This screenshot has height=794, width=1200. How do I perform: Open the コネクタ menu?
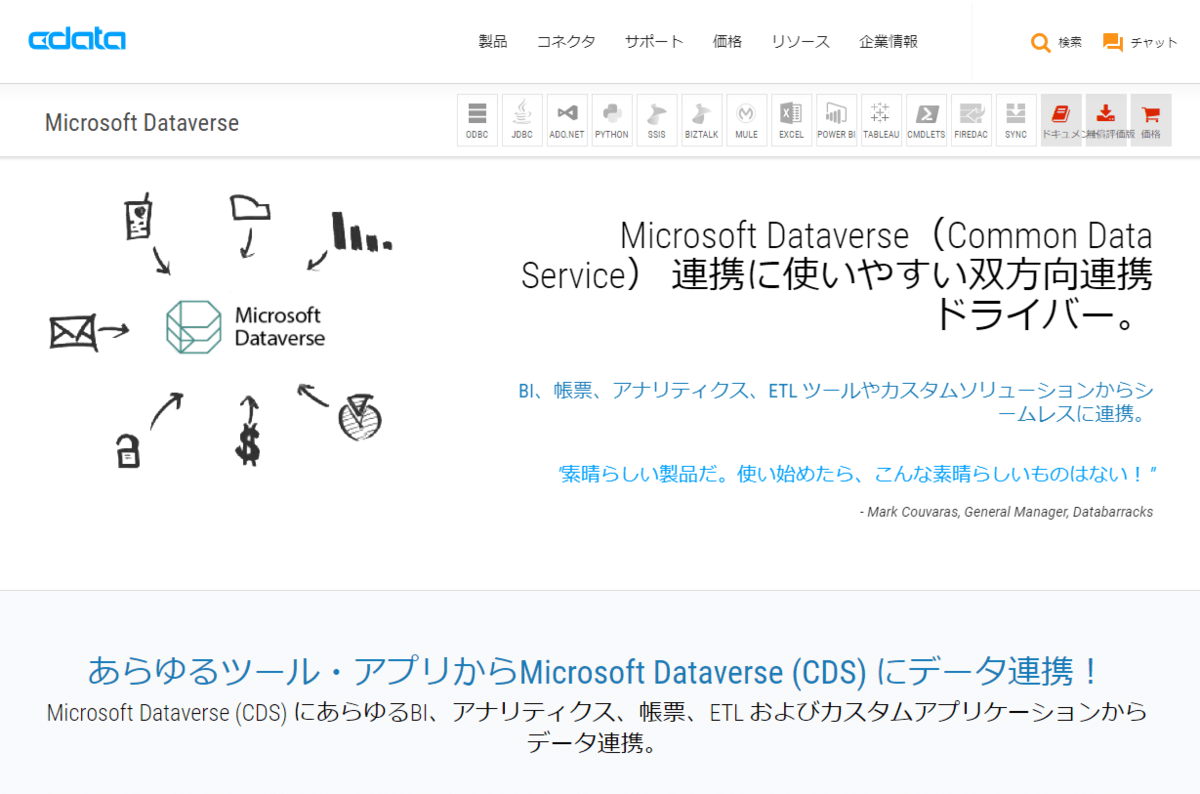tap(566, 41)
